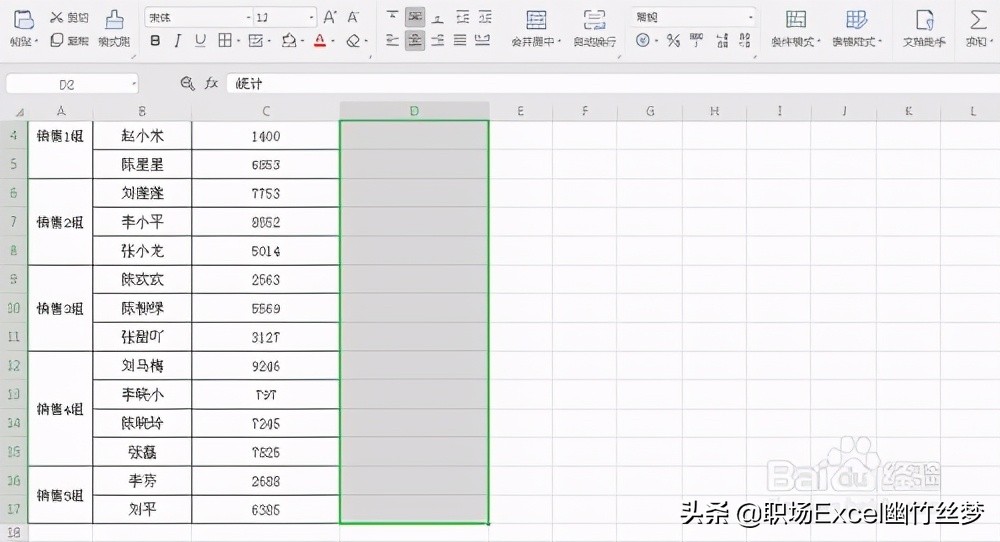Open the font size dropdown

[x=311, y=18]
